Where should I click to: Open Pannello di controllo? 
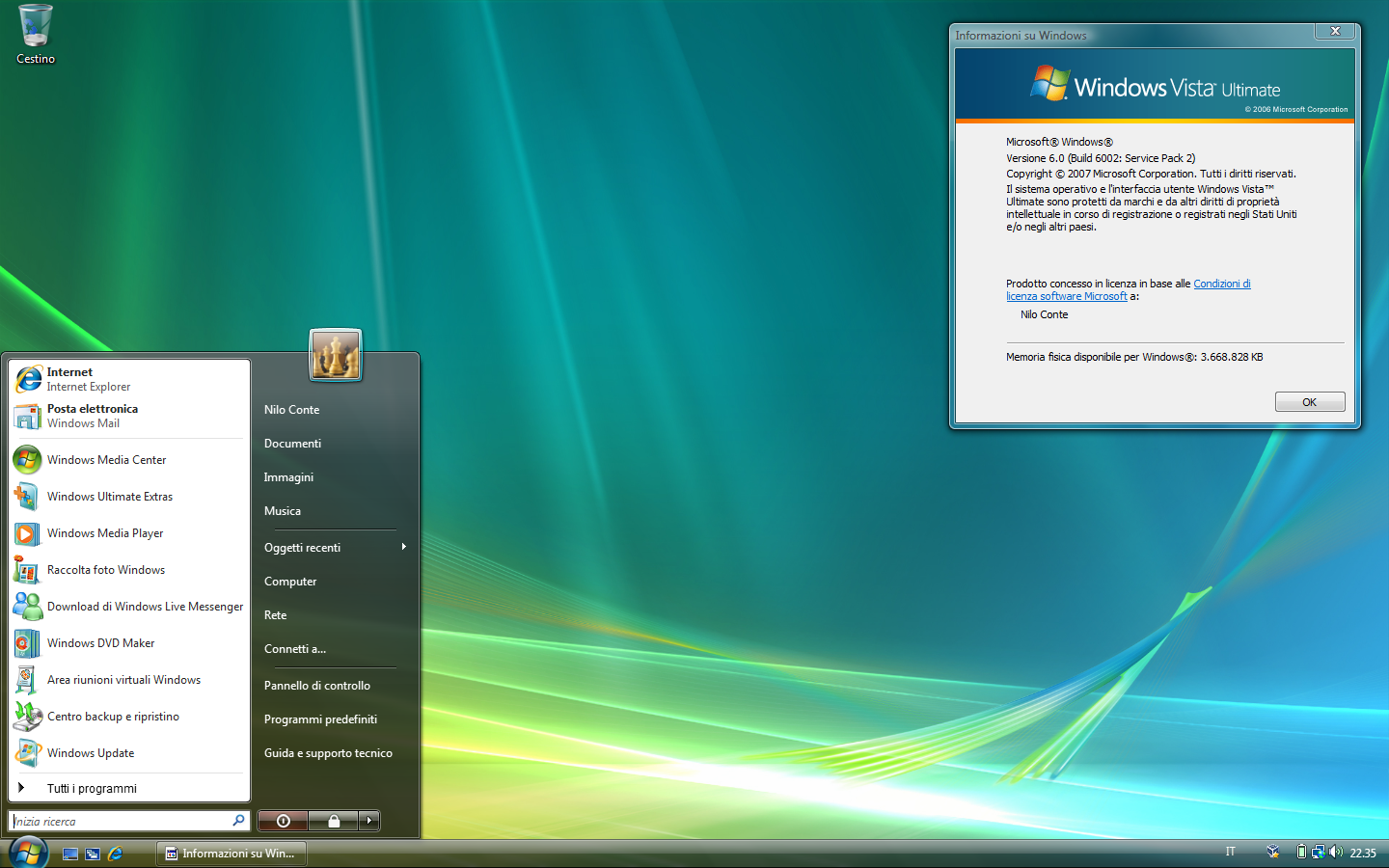pos(335,686)
